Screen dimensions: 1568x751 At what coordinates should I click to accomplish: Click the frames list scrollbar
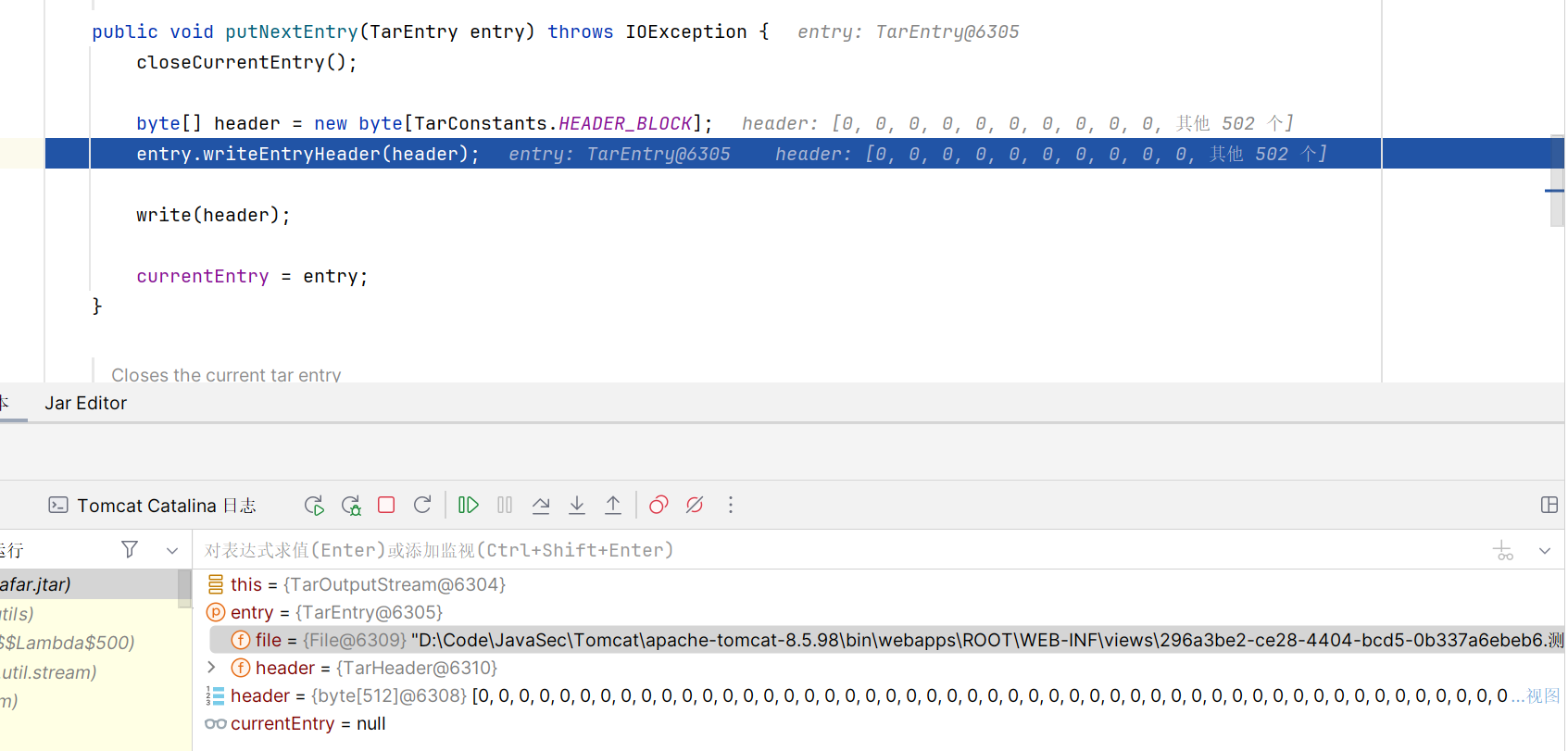click(184, 588)
